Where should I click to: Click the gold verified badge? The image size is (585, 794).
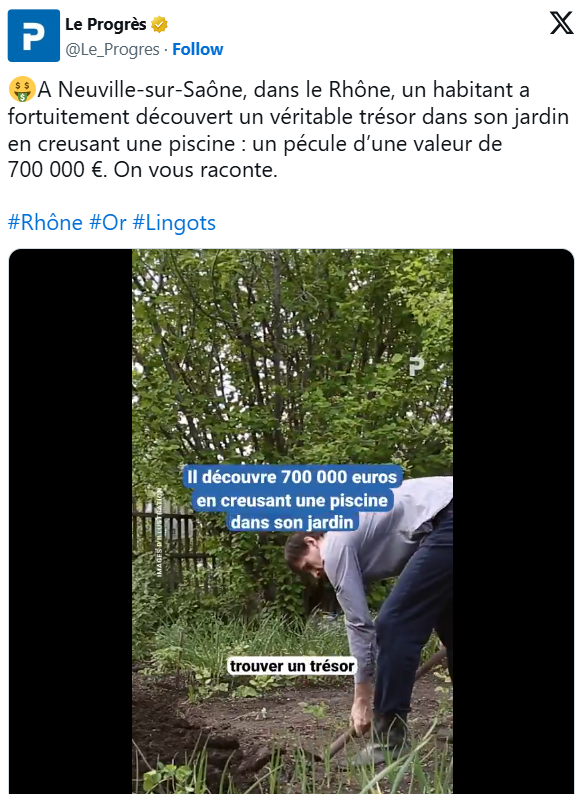pyautogui.click(x=159, y=24)
